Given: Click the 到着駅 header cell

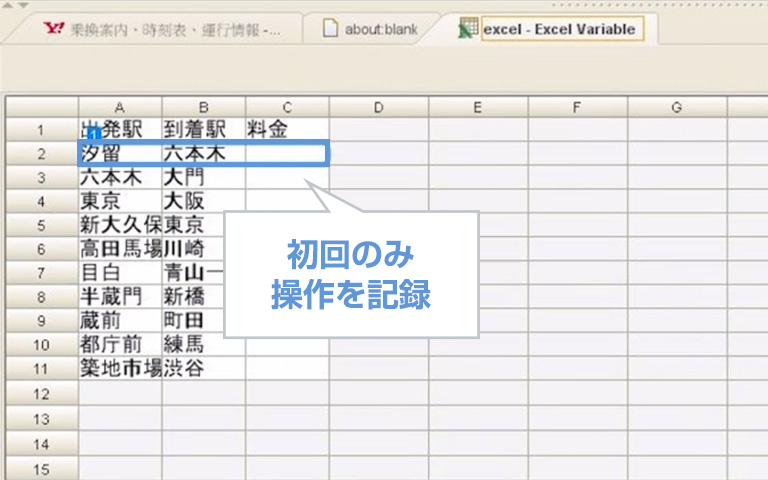Looking at the screenshot, I should (204, 130).
